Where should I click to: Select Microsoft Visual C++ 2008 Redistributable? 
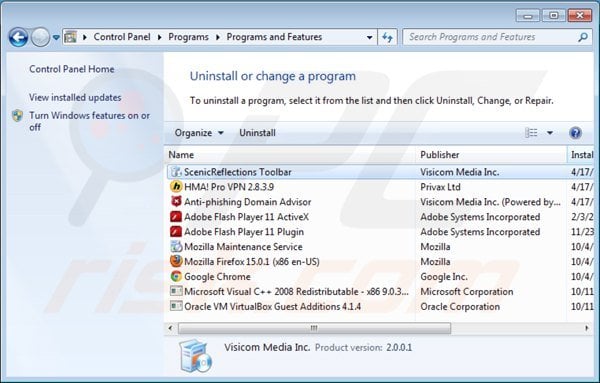coord(380,292)
